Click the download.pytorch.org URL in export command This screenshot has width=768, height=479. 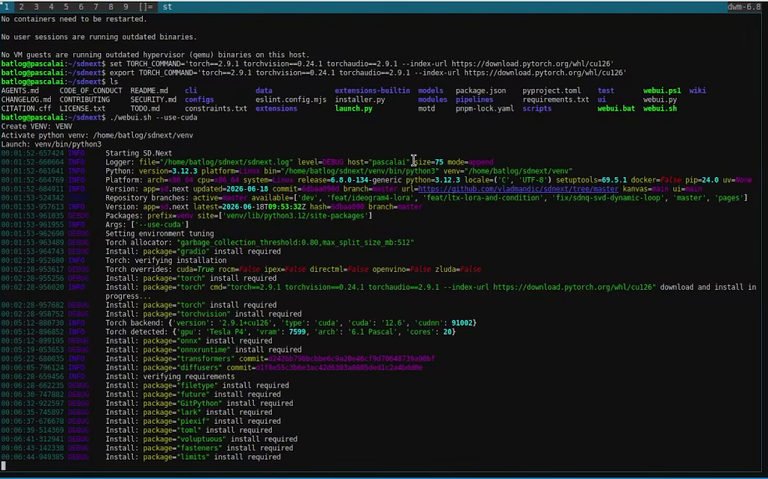[x=545, y=72]
